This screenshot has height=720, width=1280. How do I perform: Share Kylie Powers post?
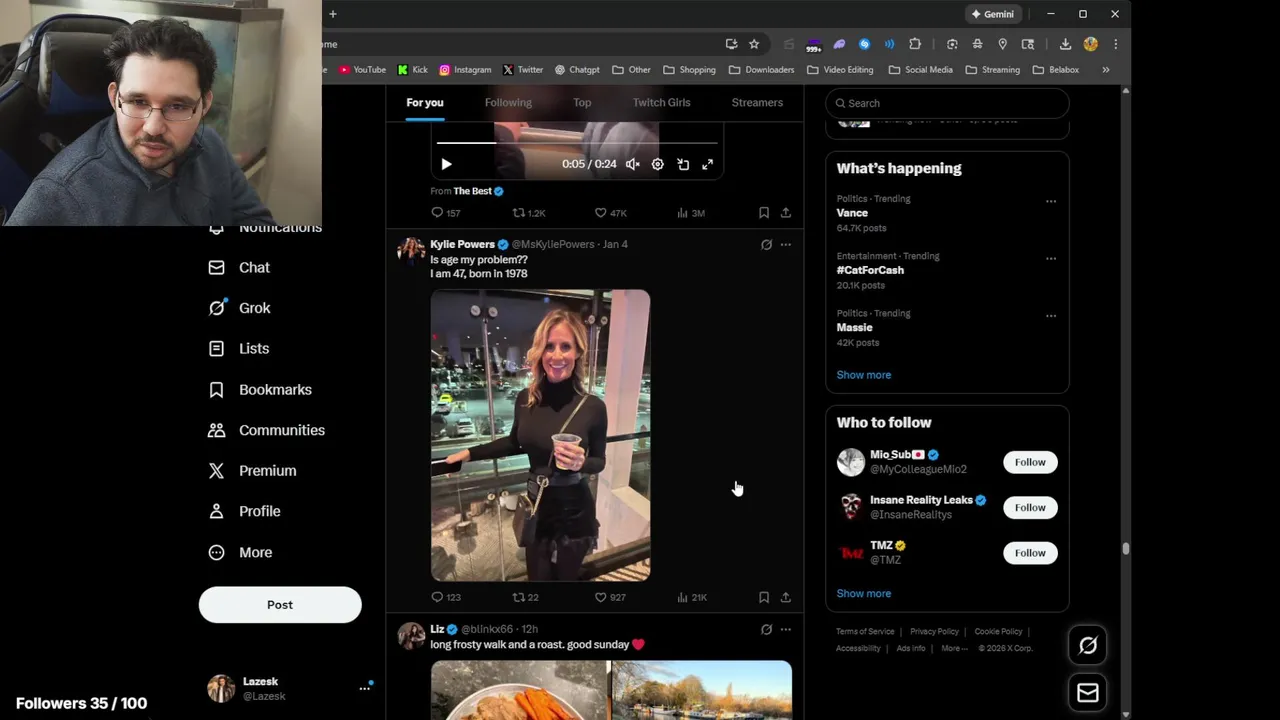786,597
